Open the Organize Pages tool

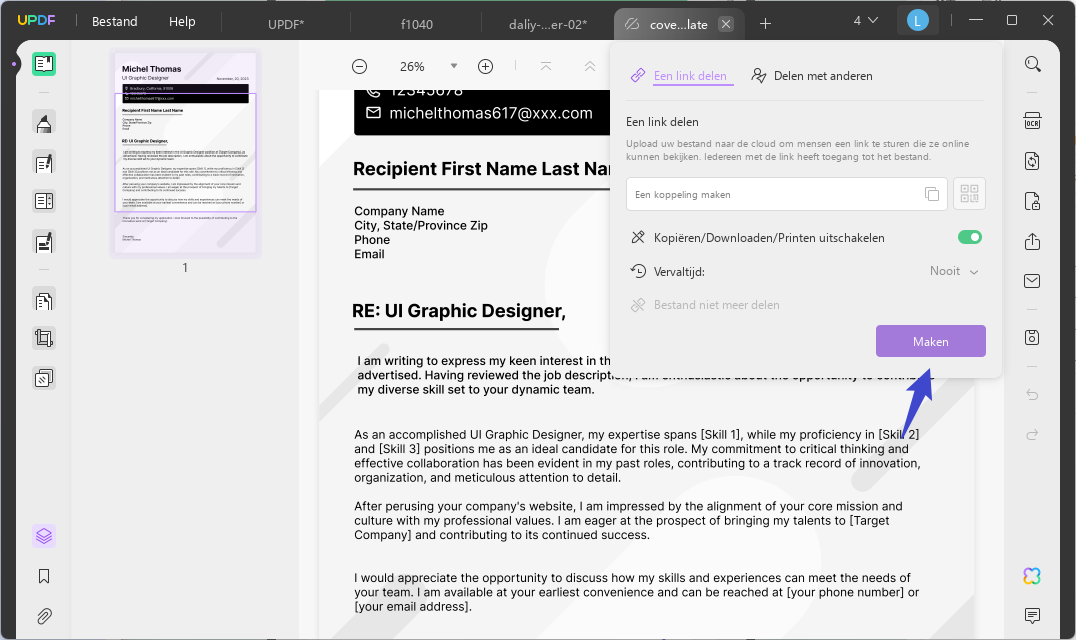[44, 300]
